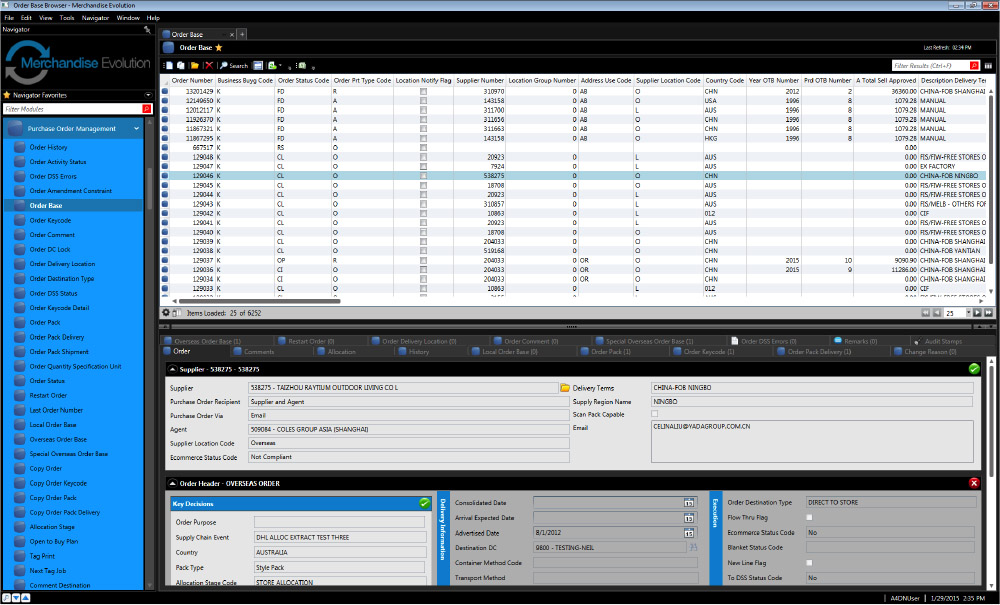This screenshot has height=605, width=1000.
Task: Toggle the New Line Flag checkbox
Action: pyautogui.click(x=809, y=563)
